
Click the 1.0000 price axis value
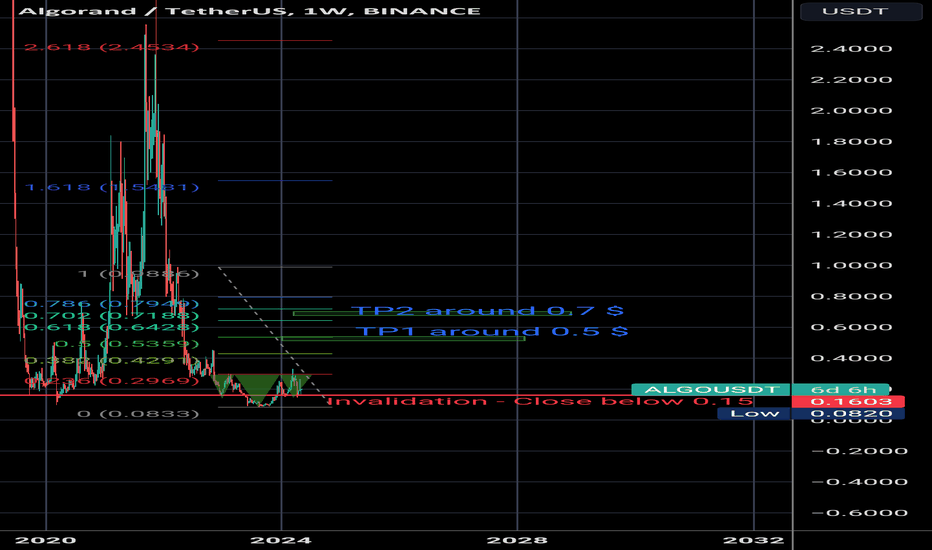(851, 265)
